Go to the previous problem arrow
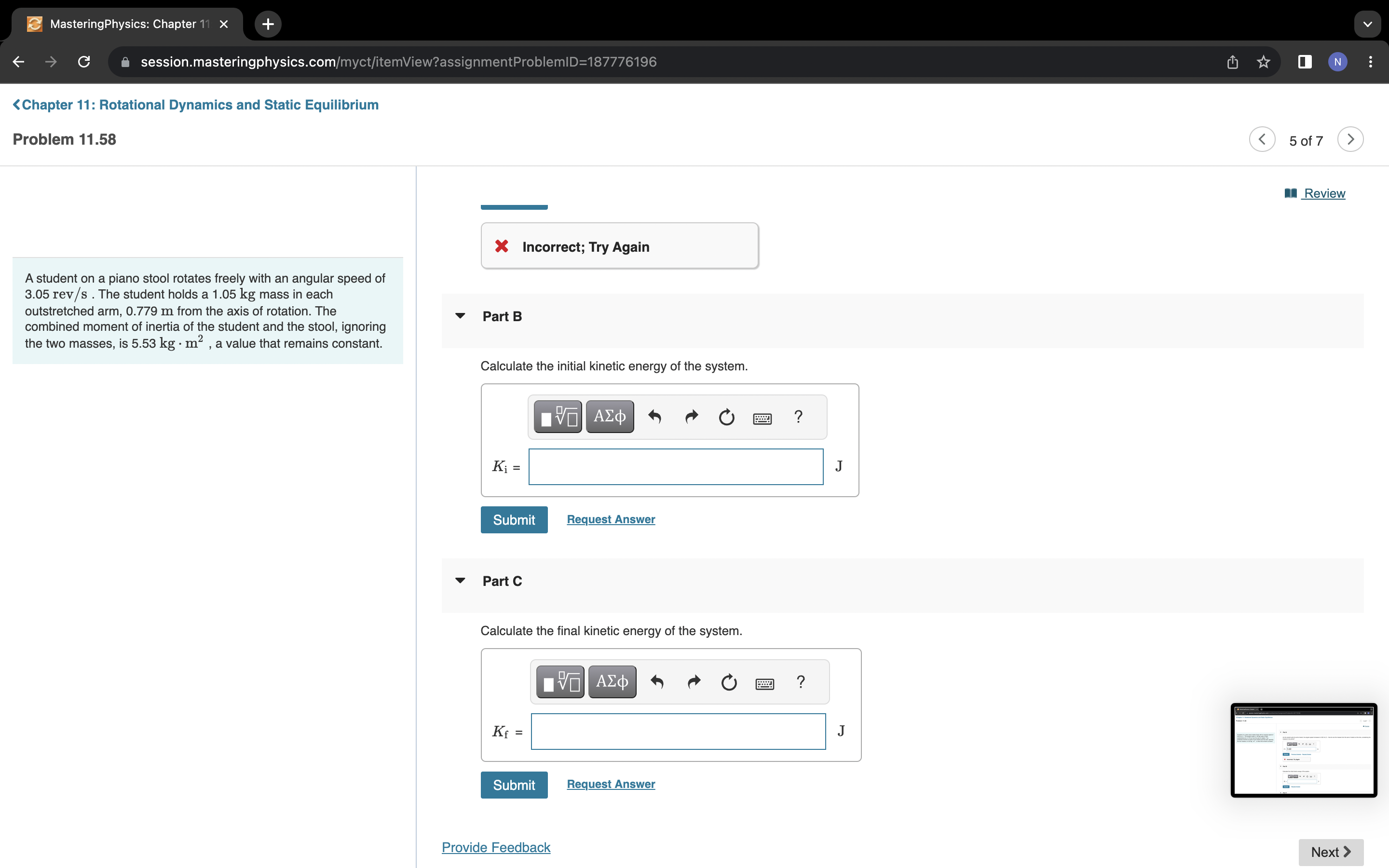This screenshot has height=868, width=1389. coord(1262,139)
